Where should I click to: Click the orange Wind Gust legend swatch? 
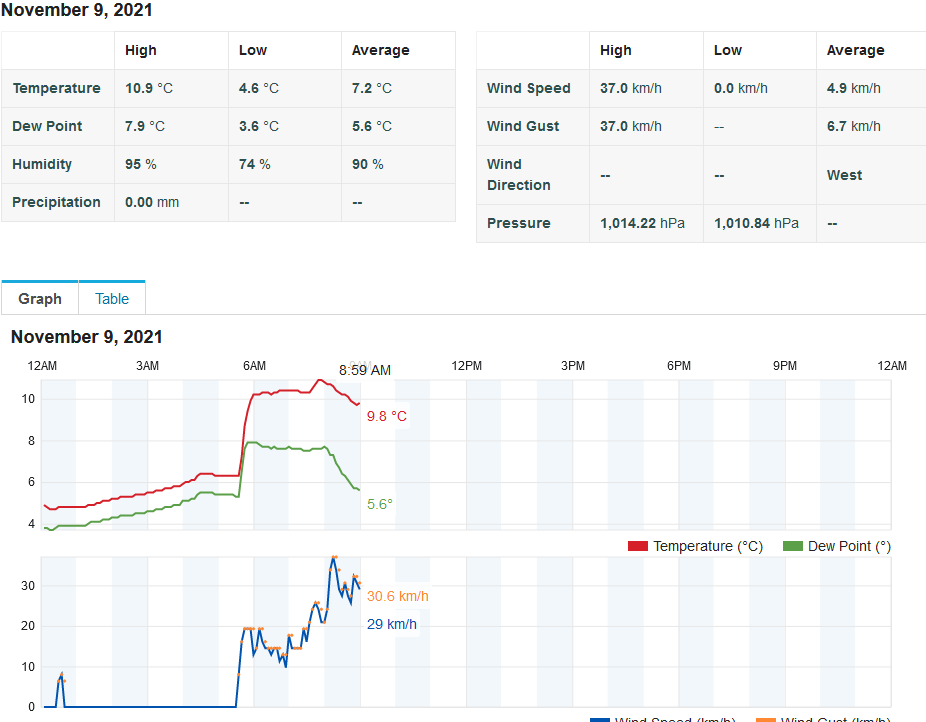[x=766, y=719]
